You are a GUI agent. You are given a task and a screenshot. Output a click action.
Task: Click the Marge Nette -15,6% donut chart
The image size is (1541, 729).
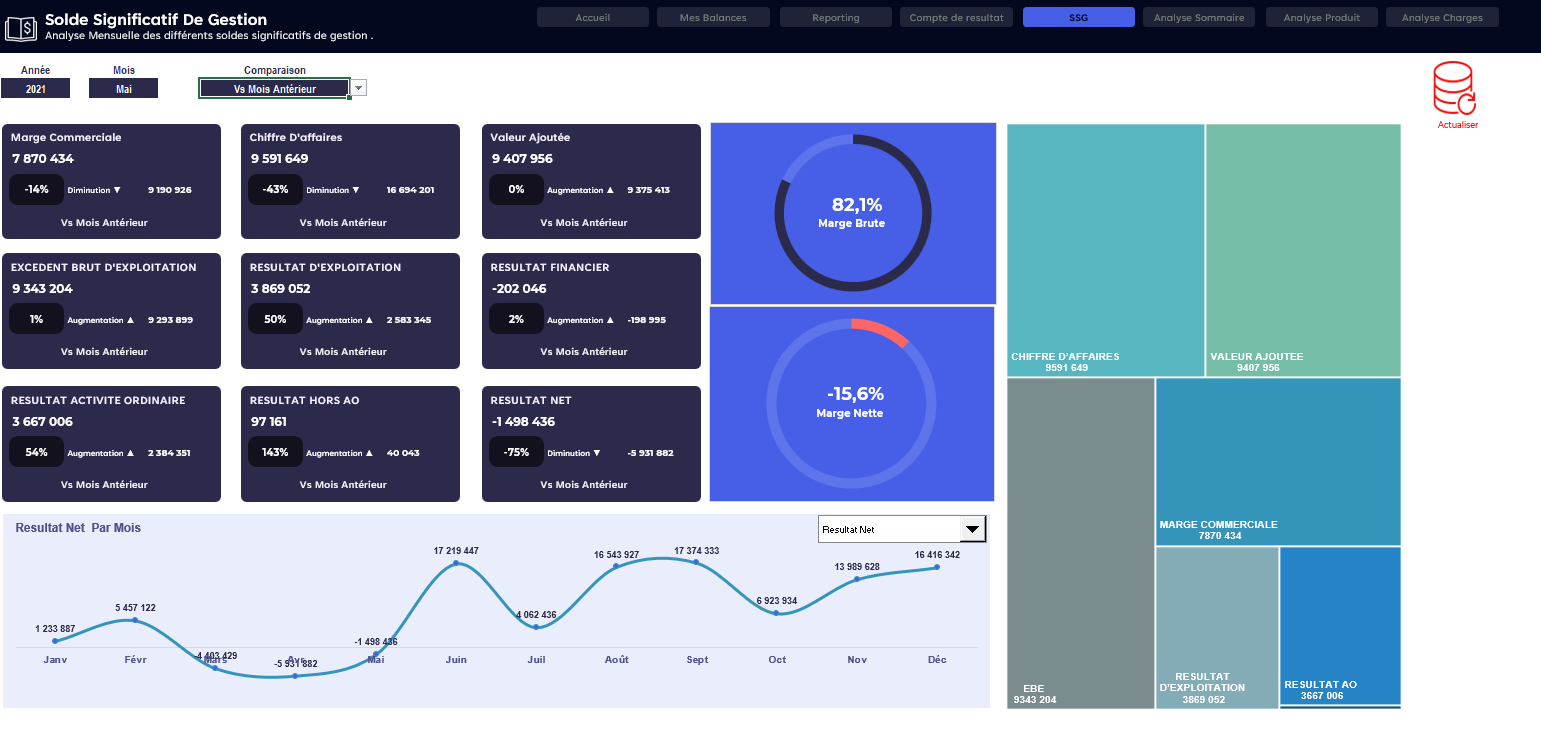(852, 403)
